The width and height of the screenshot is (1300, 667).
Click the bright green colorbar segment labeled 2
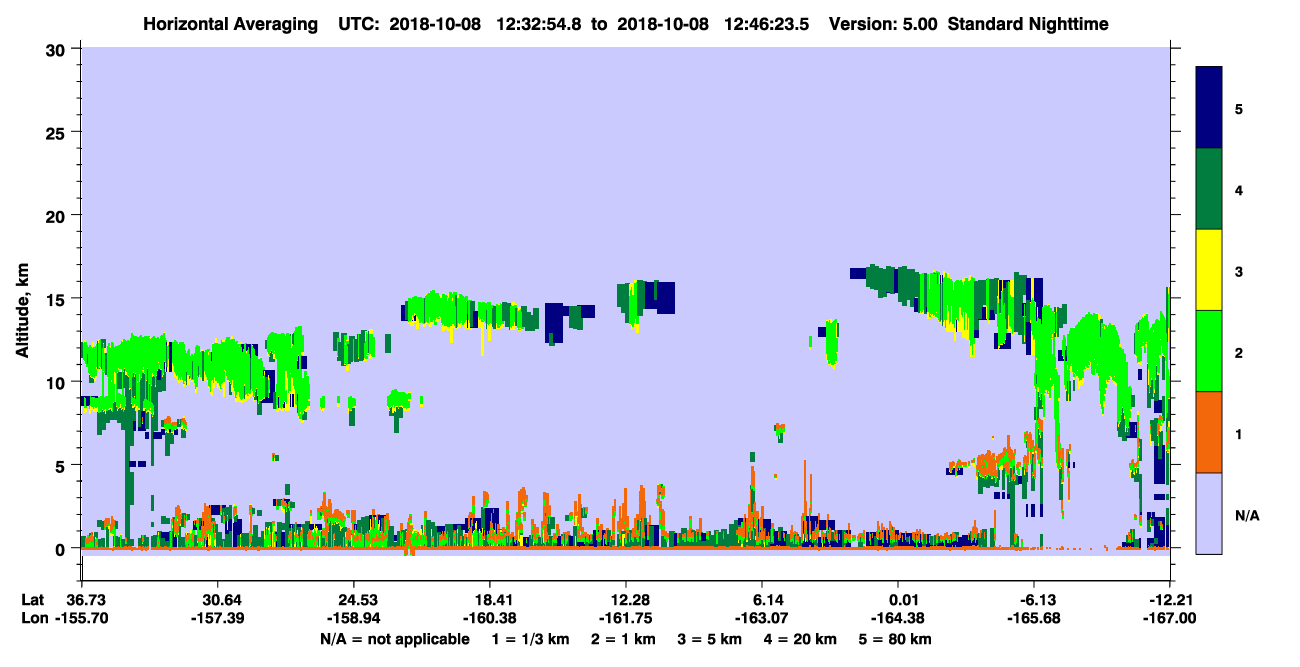1209,351
